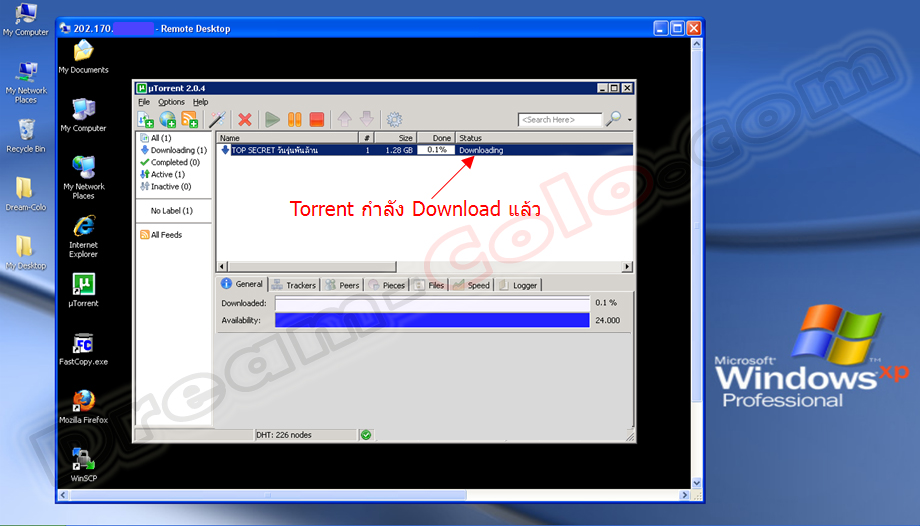The image size is (920, 526).
Task: Open the My Desktop folder icon
Action: click(26, 252)
